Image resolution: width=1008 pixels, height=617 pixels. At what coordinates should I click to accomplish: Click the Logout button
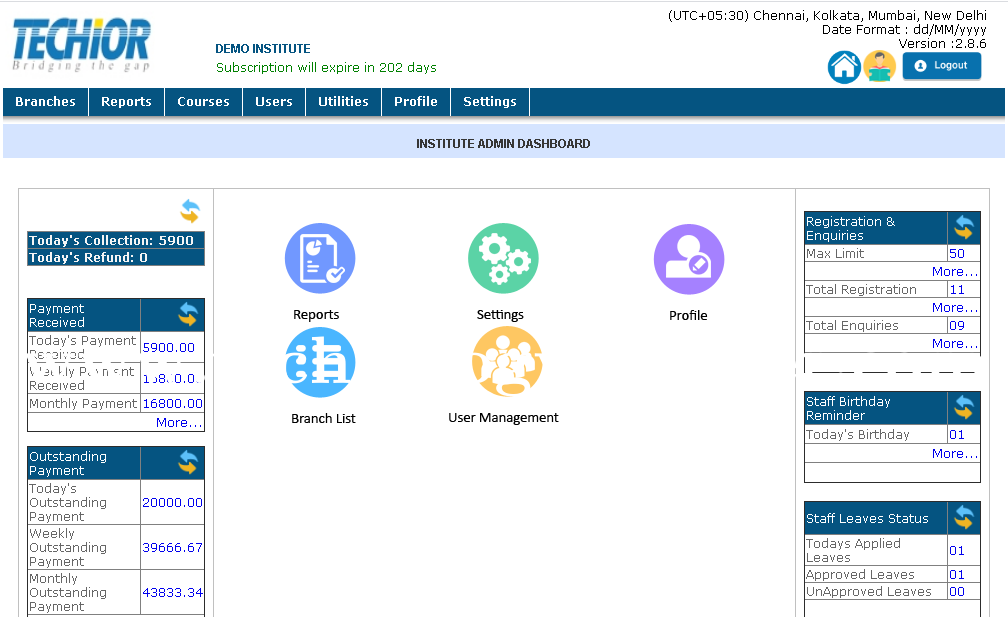coord(942,66)
